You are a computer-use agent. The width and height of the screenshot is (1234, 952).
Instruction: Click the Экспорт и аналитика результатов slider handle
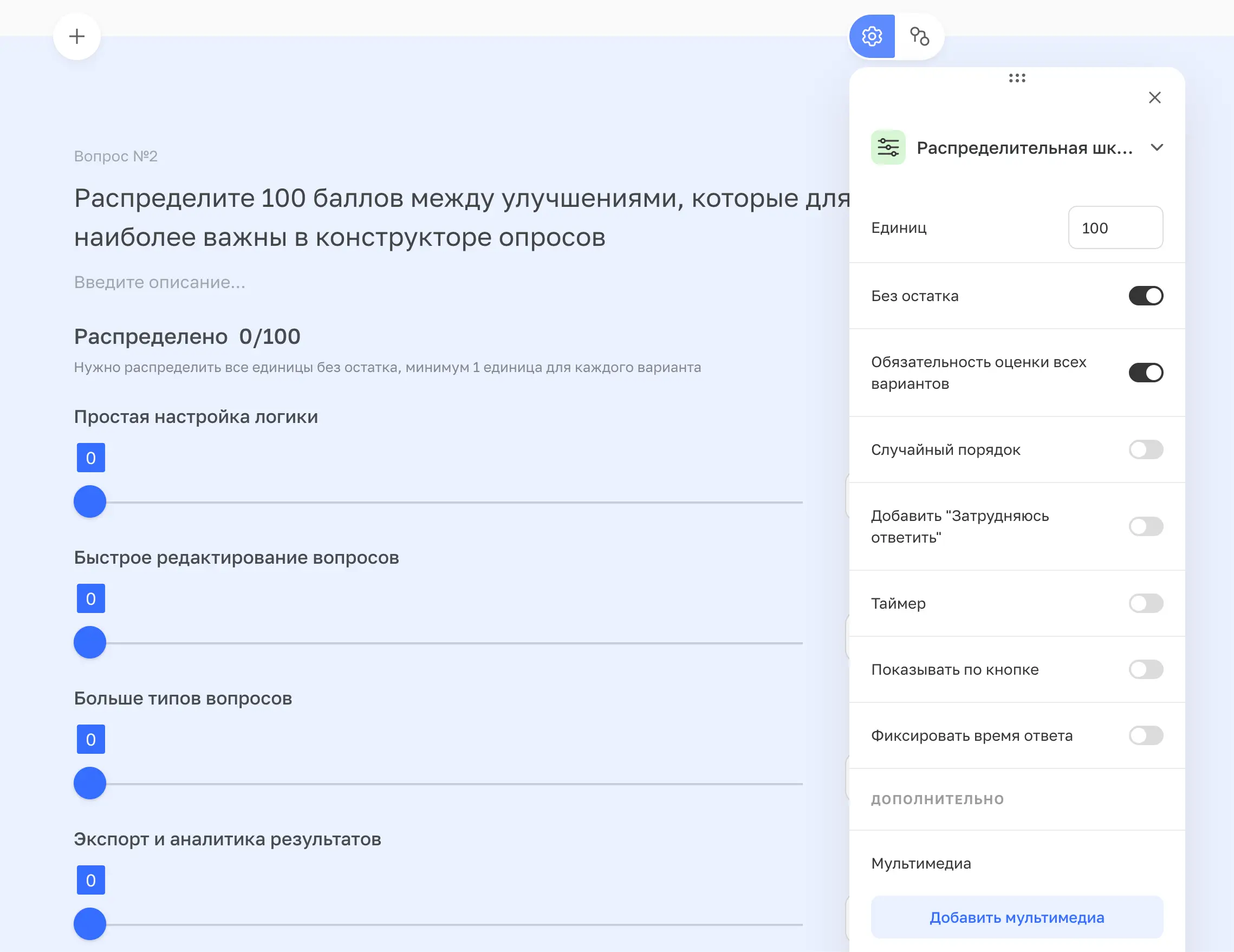pyautogui.click(x=90, y=924)
